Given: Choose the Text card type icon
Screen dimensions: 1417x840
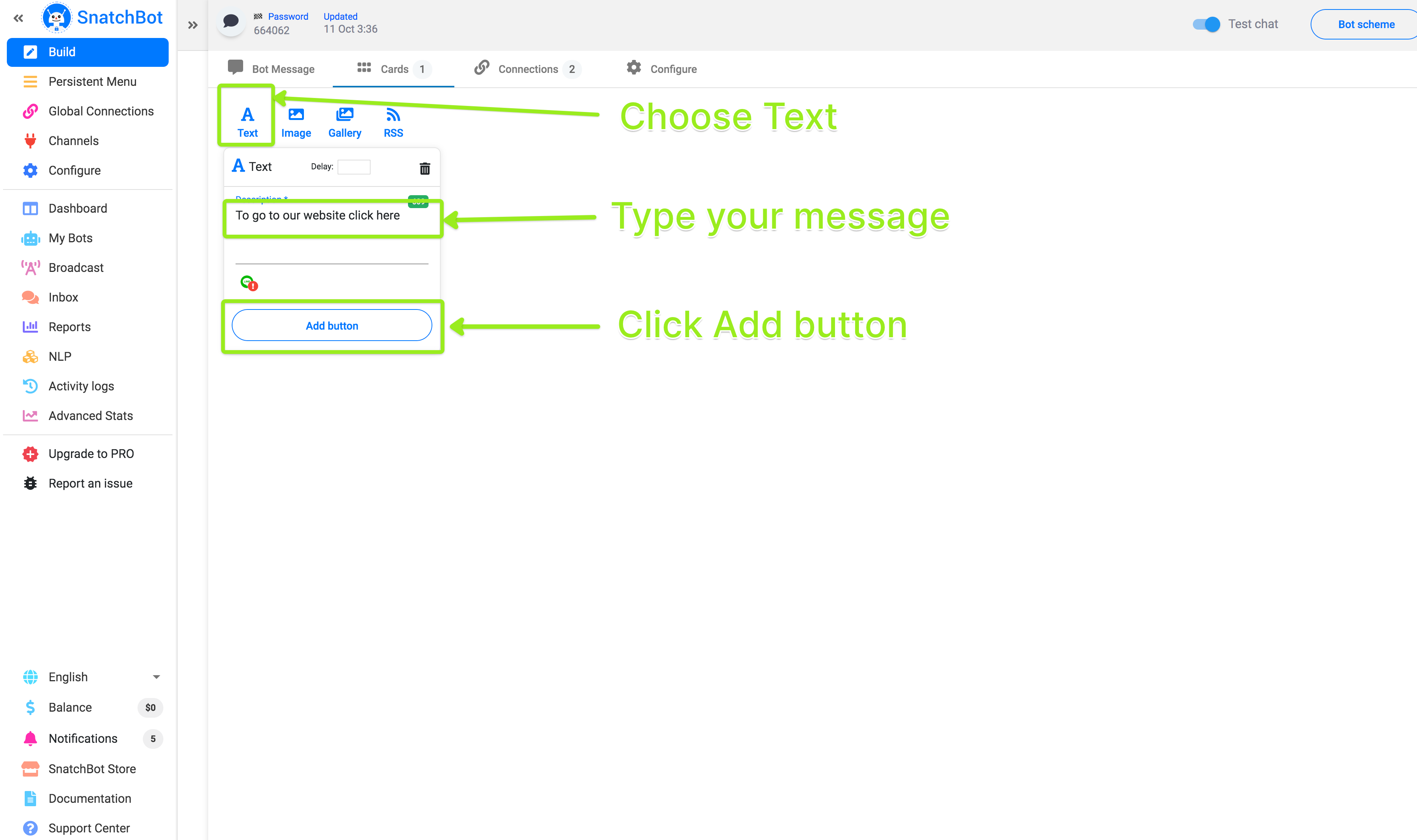Looking at the screenshot, I should click(247, 122).
